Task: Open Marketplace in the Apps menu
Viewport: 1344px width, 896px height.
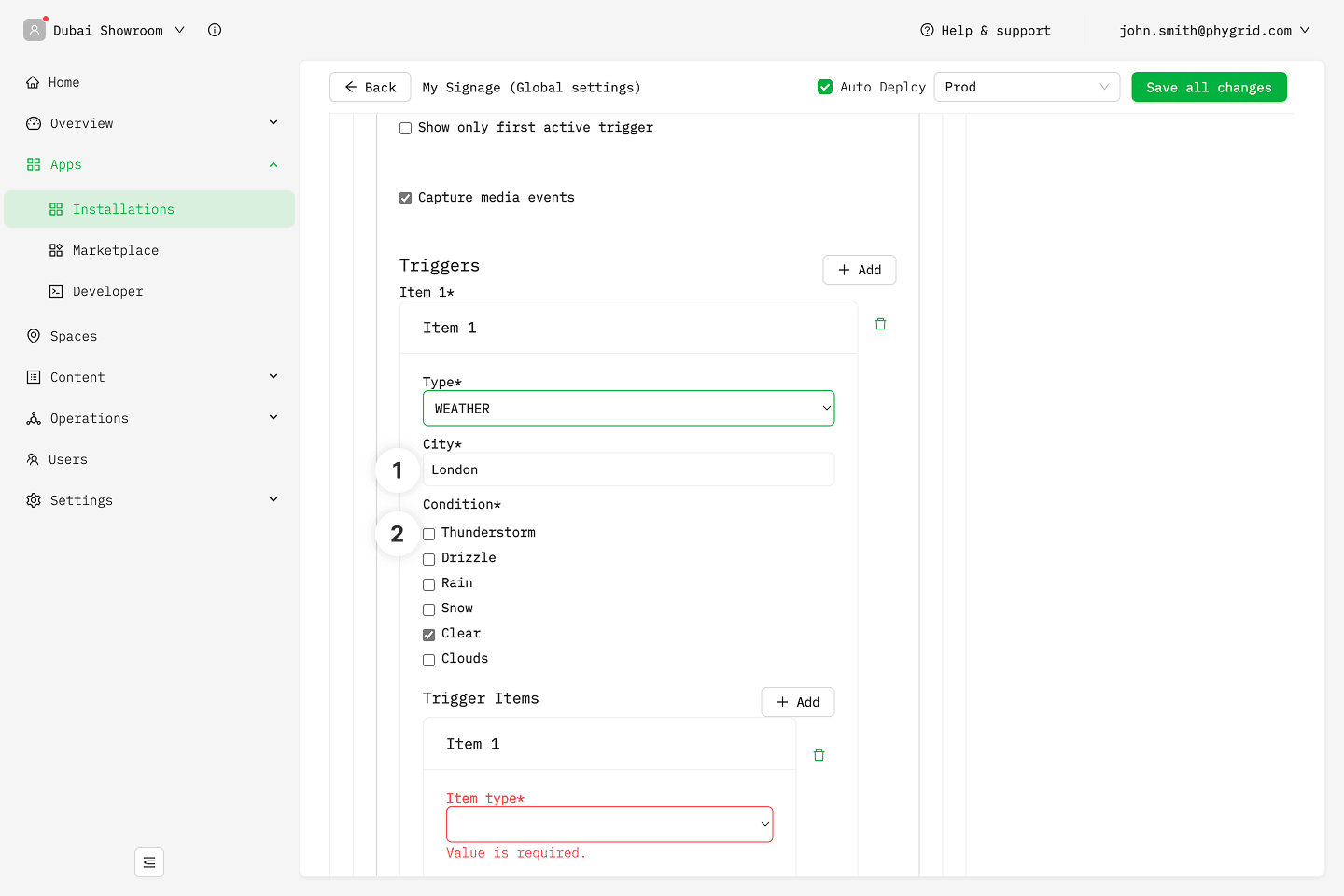Action: (x=116, y=250)
